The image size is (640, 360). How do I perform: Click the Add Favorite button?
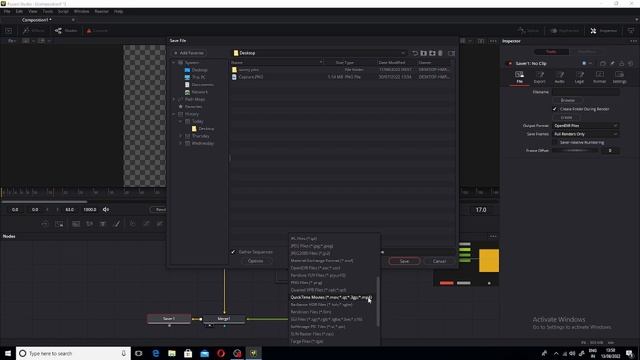click(x=189, y=53)
